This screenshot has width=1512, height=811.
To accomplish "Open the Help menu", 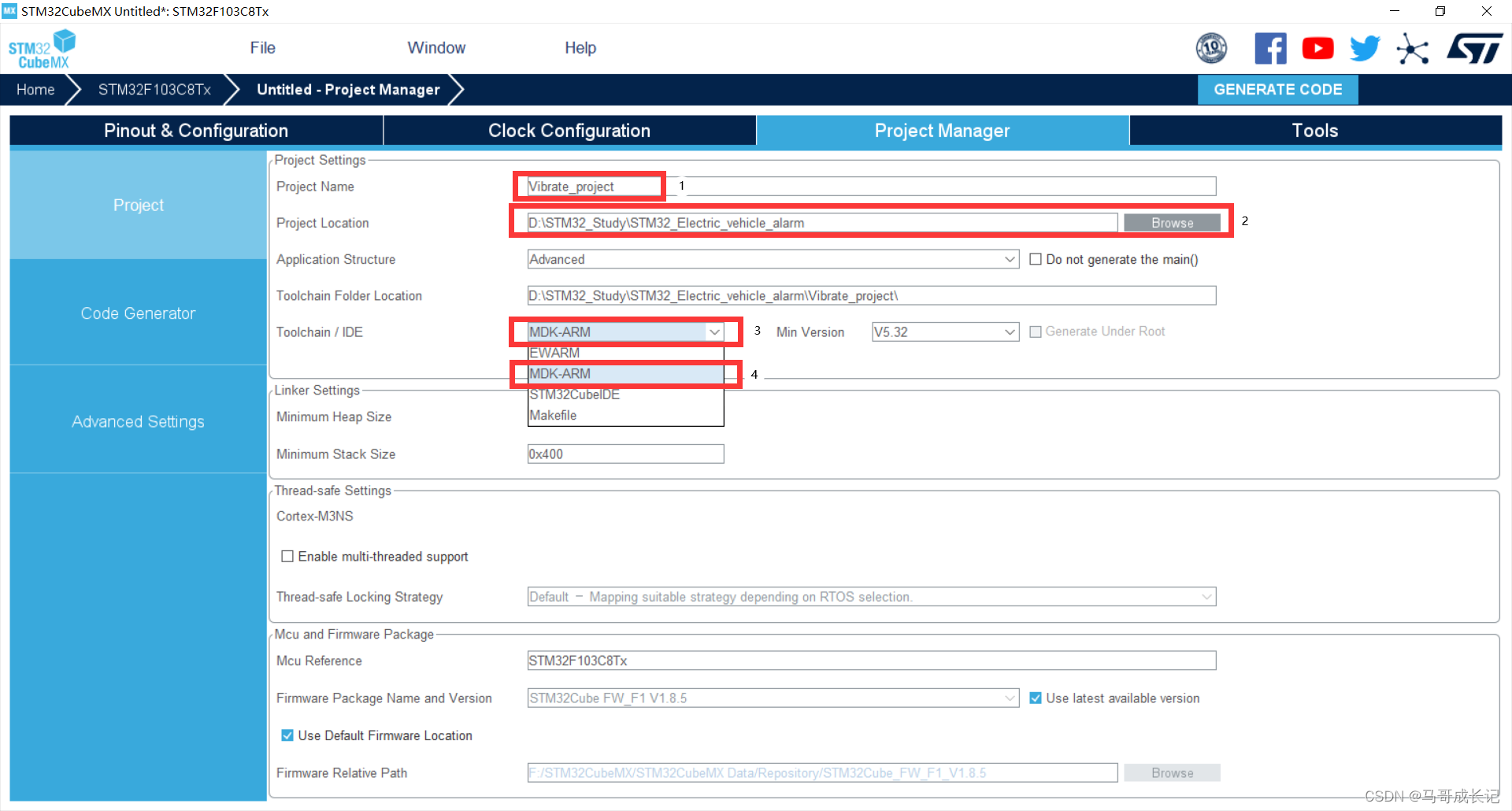I will [x=580, y=48].
